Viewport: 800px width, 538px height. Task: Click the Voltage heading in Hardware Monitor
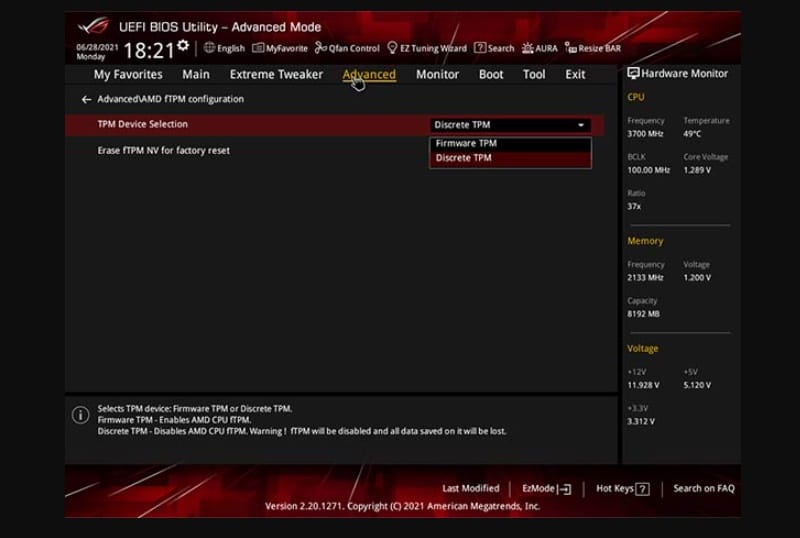click(x=642, y=349)
